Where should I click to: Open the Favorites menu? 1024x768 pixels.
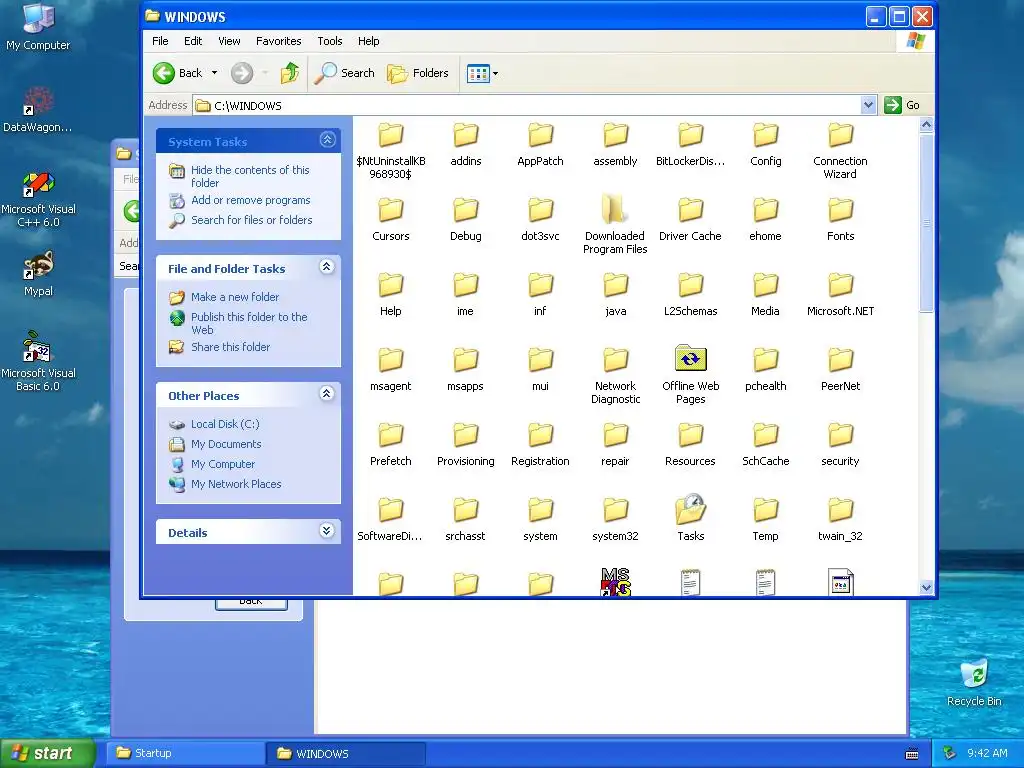279,41
